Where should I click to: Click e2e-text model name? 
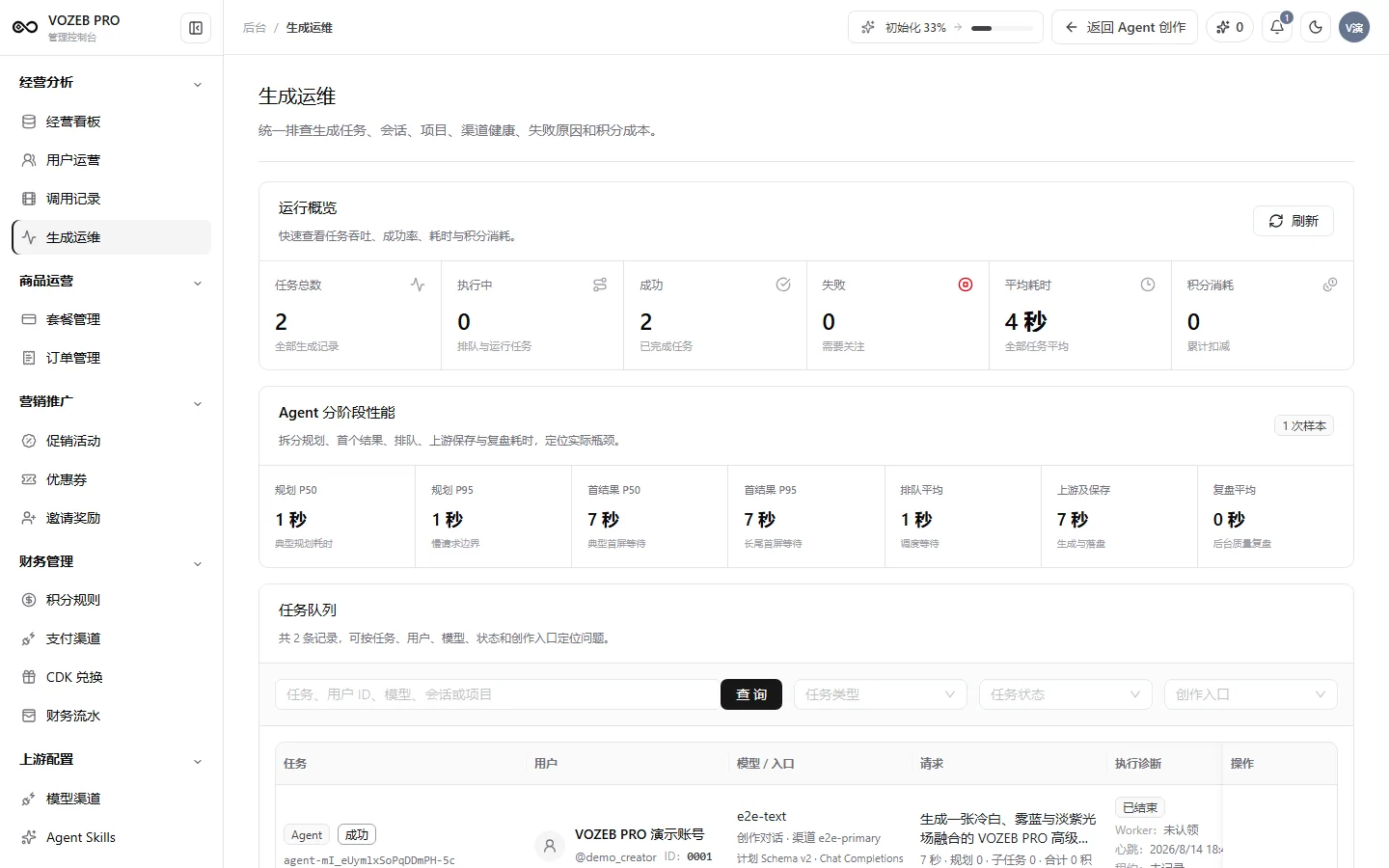click(x=762, y=816)
